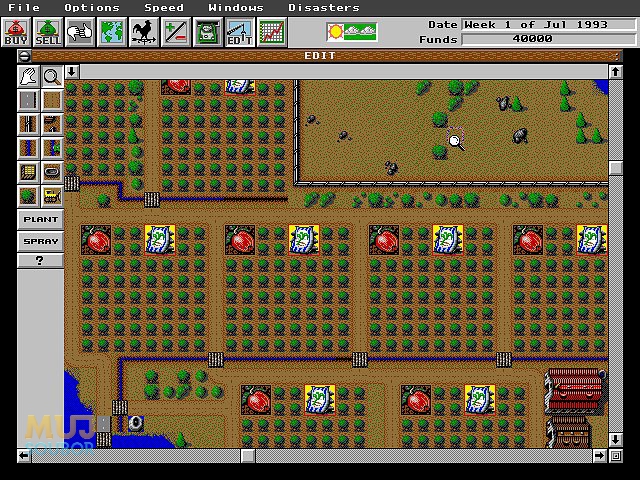Select the EDIT window toolbar icon
The width and height of the screenshot is (640, 480).
click(x=240, y=32)
